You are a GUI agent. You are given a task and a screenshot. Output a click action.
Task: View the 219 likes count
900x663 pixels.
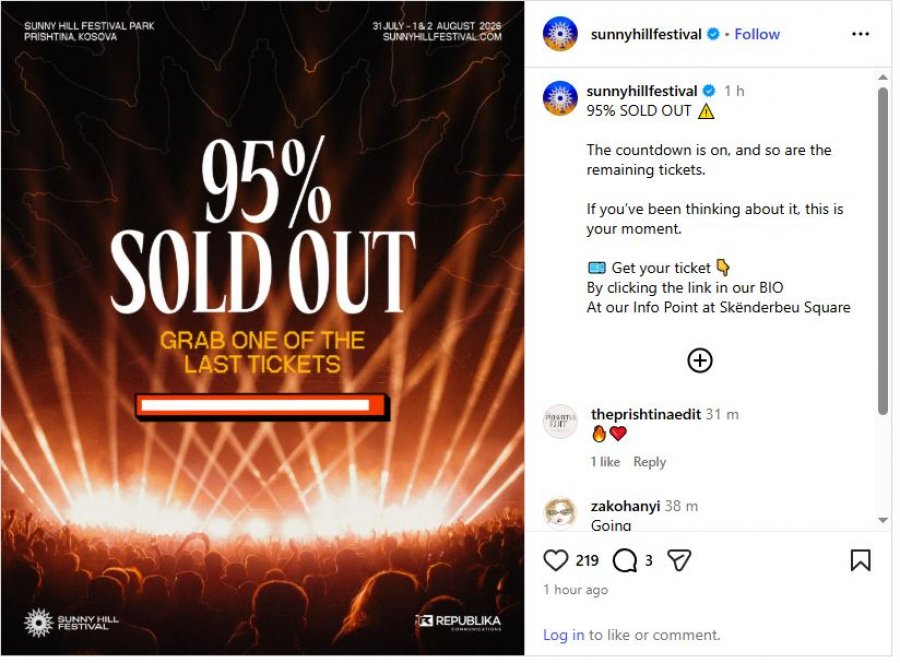587,560
